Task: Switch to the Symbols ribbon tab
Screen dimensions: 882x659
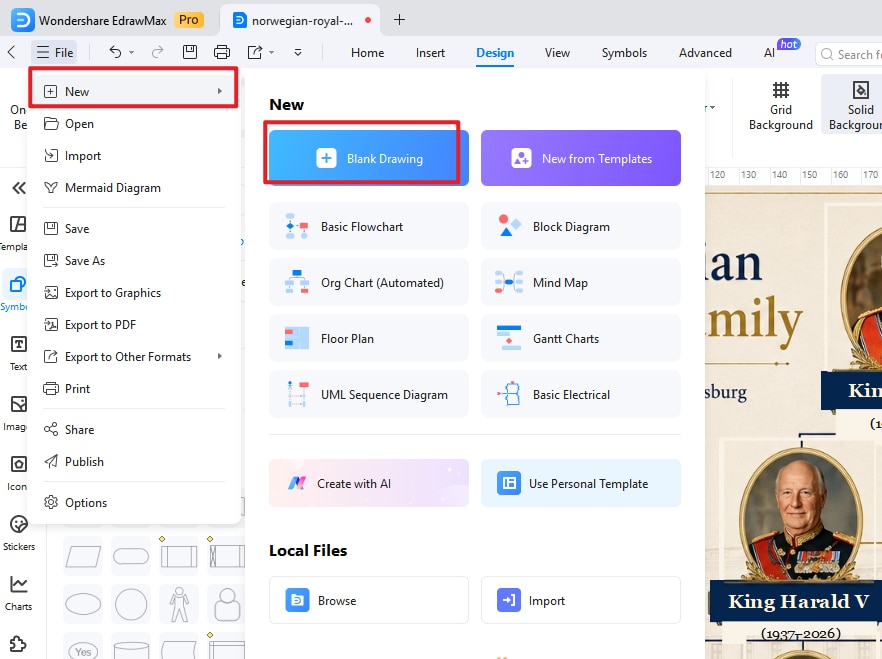Action: (x=624, y=52)
